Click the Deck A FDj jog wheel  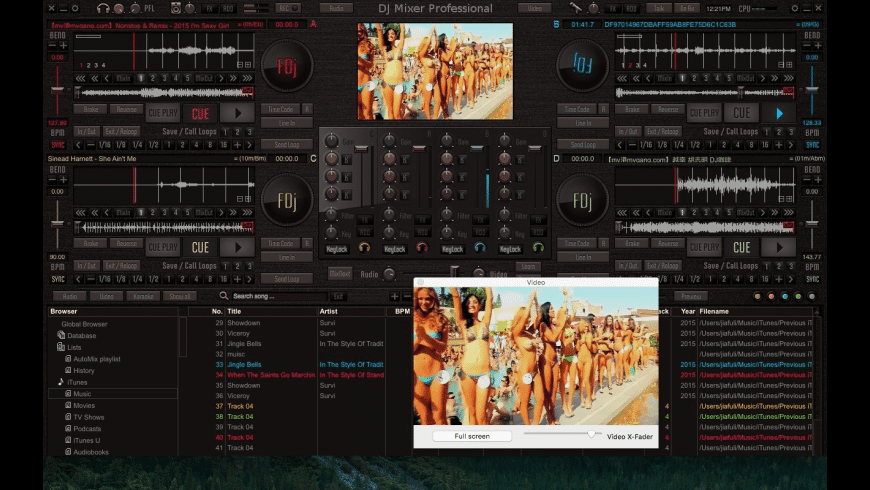coord(287,67)
